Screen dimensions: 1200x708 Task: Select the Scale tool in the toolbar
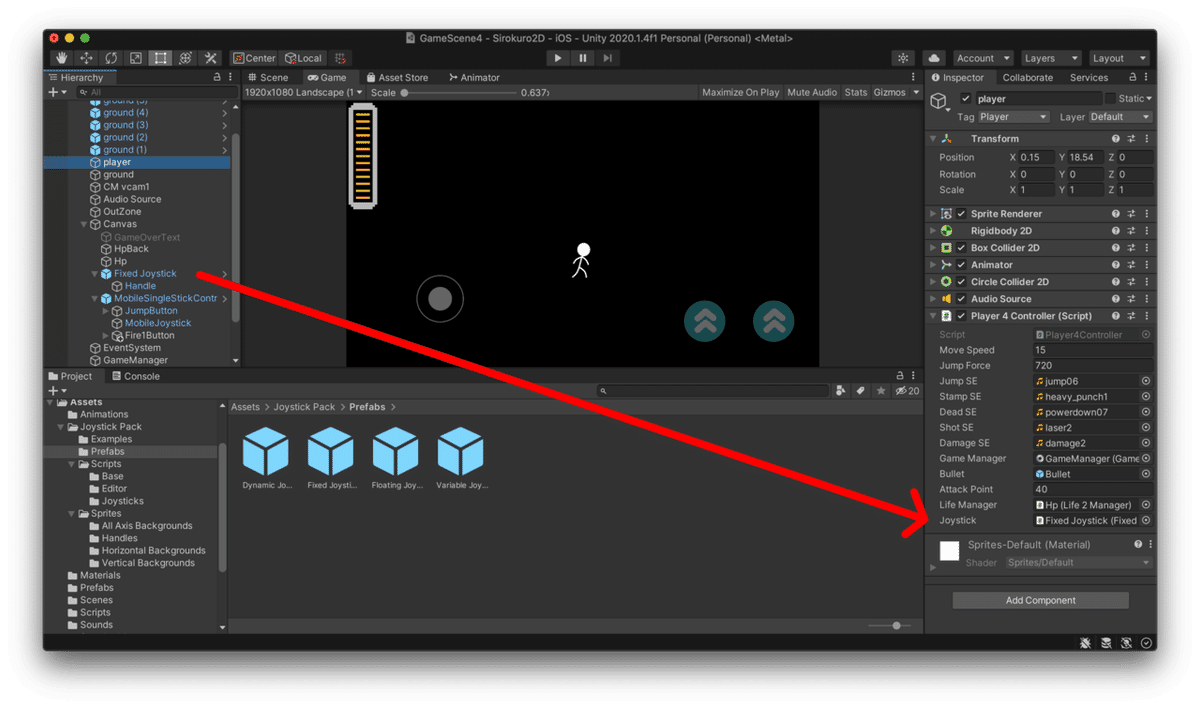136,58
